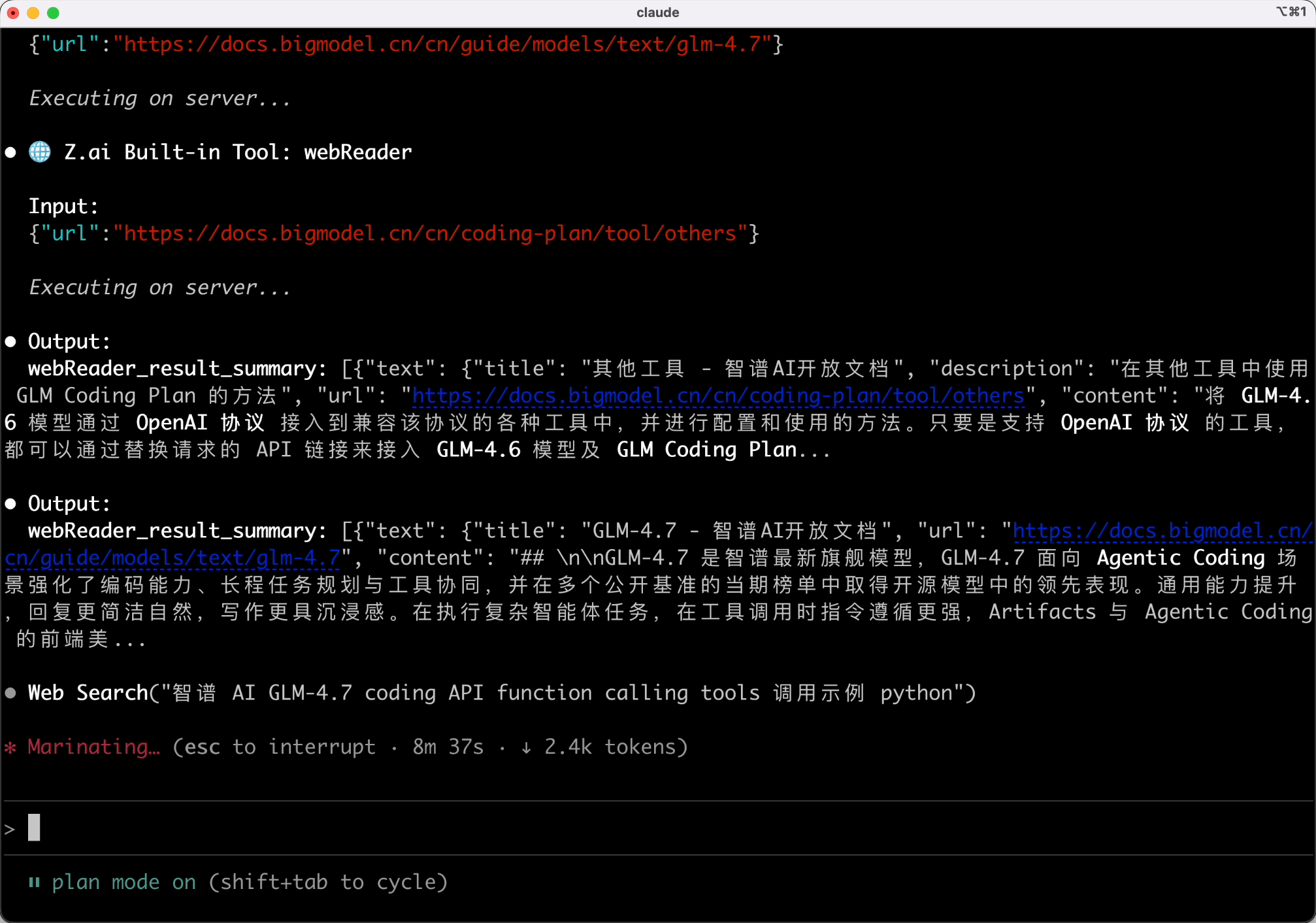The height and width of the screenshot is (923, 1316).
Task: Click the globe icon beside webReader
Action: pyautogui.click(x=40, y=152)
